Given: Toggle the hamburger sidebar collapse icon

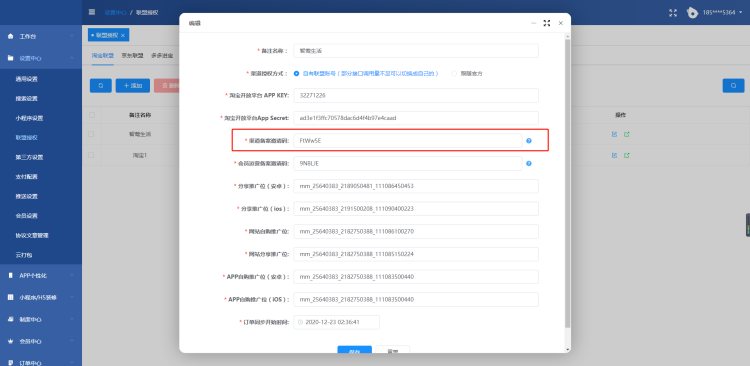Looking at the screenshot, I should pyautogui.click(x=92, y=12).
